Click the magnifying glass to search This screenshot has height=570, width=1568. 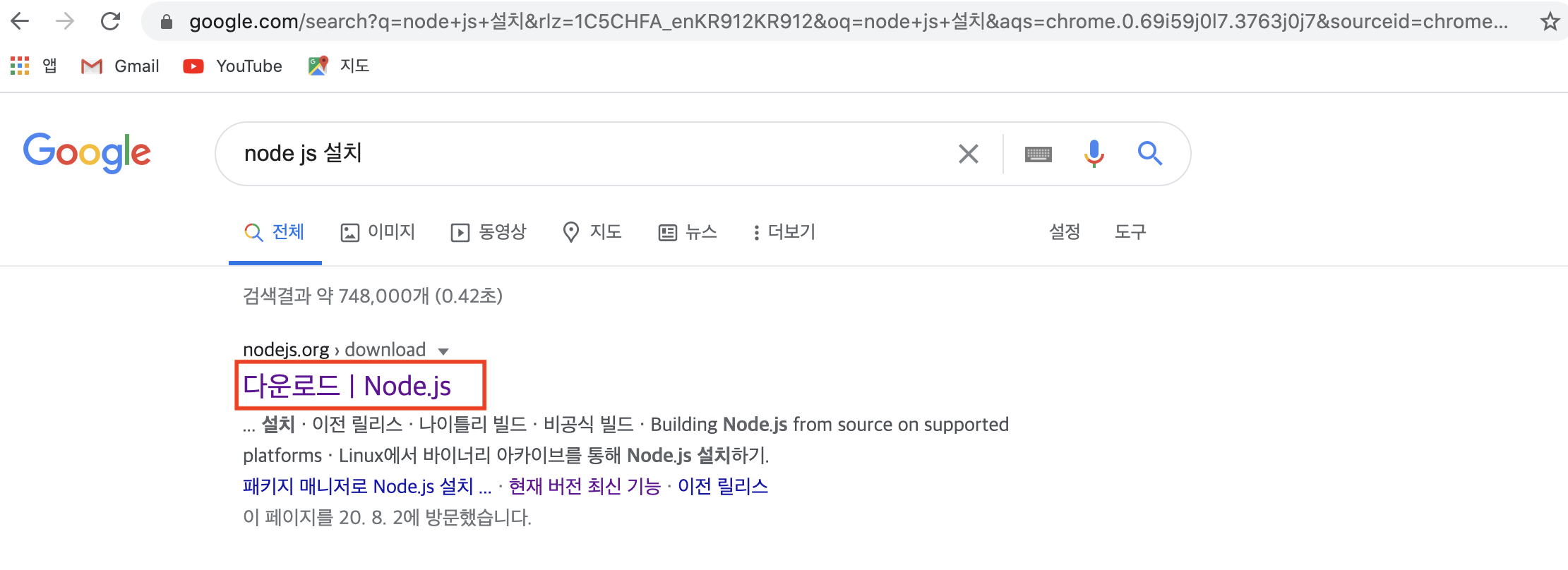point(1149,153)
